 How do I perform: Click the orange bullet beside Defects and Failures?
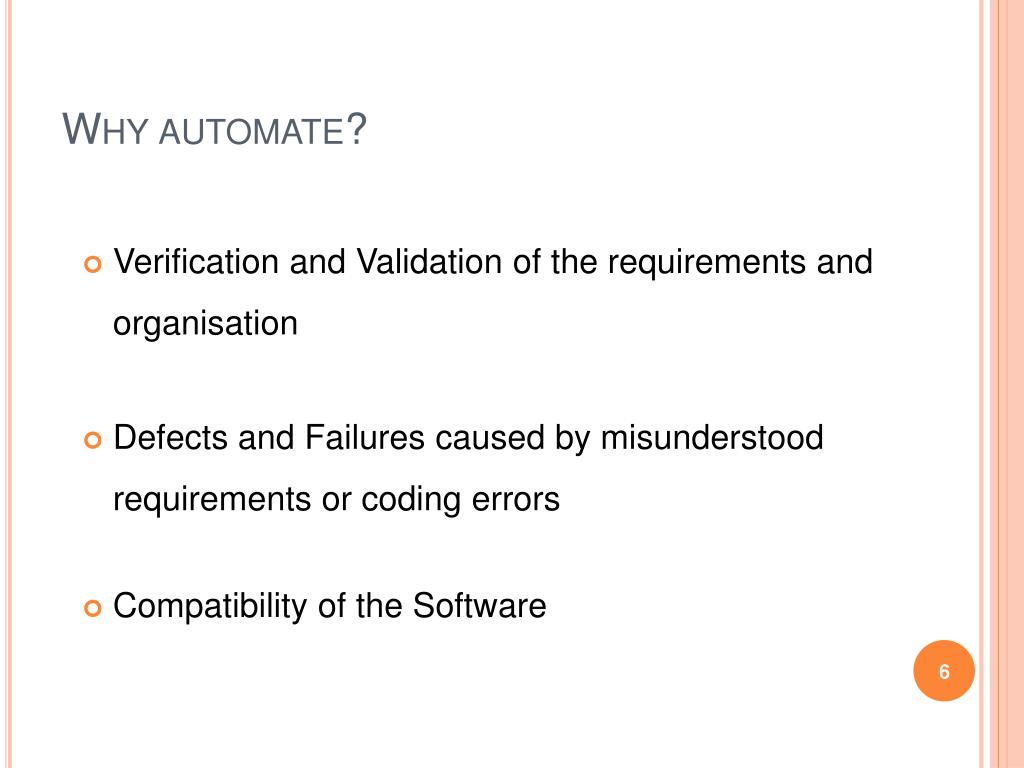pos(93,440)
